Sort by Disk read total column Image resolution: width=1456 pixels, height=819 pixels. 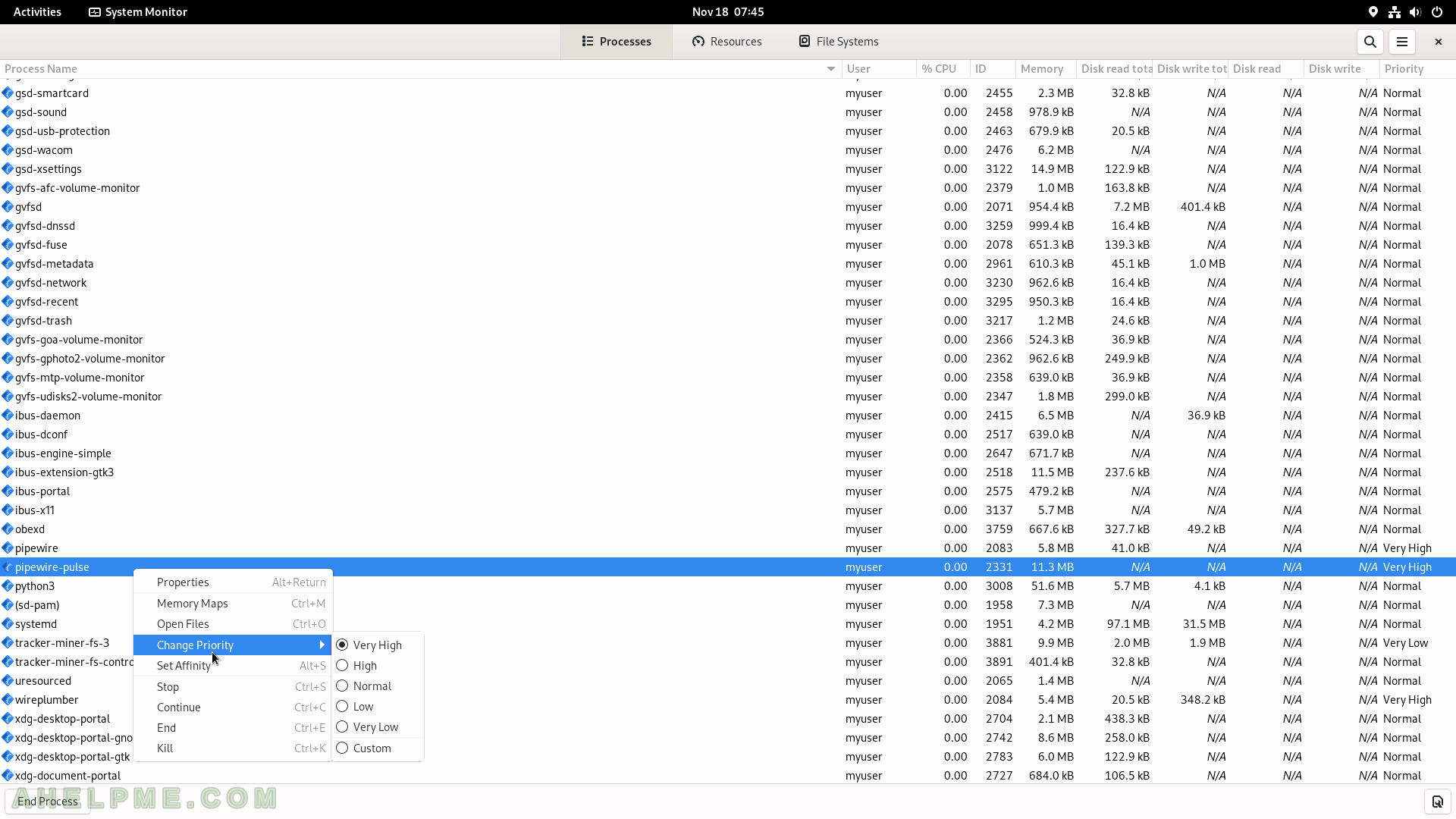click(1114, 69)
